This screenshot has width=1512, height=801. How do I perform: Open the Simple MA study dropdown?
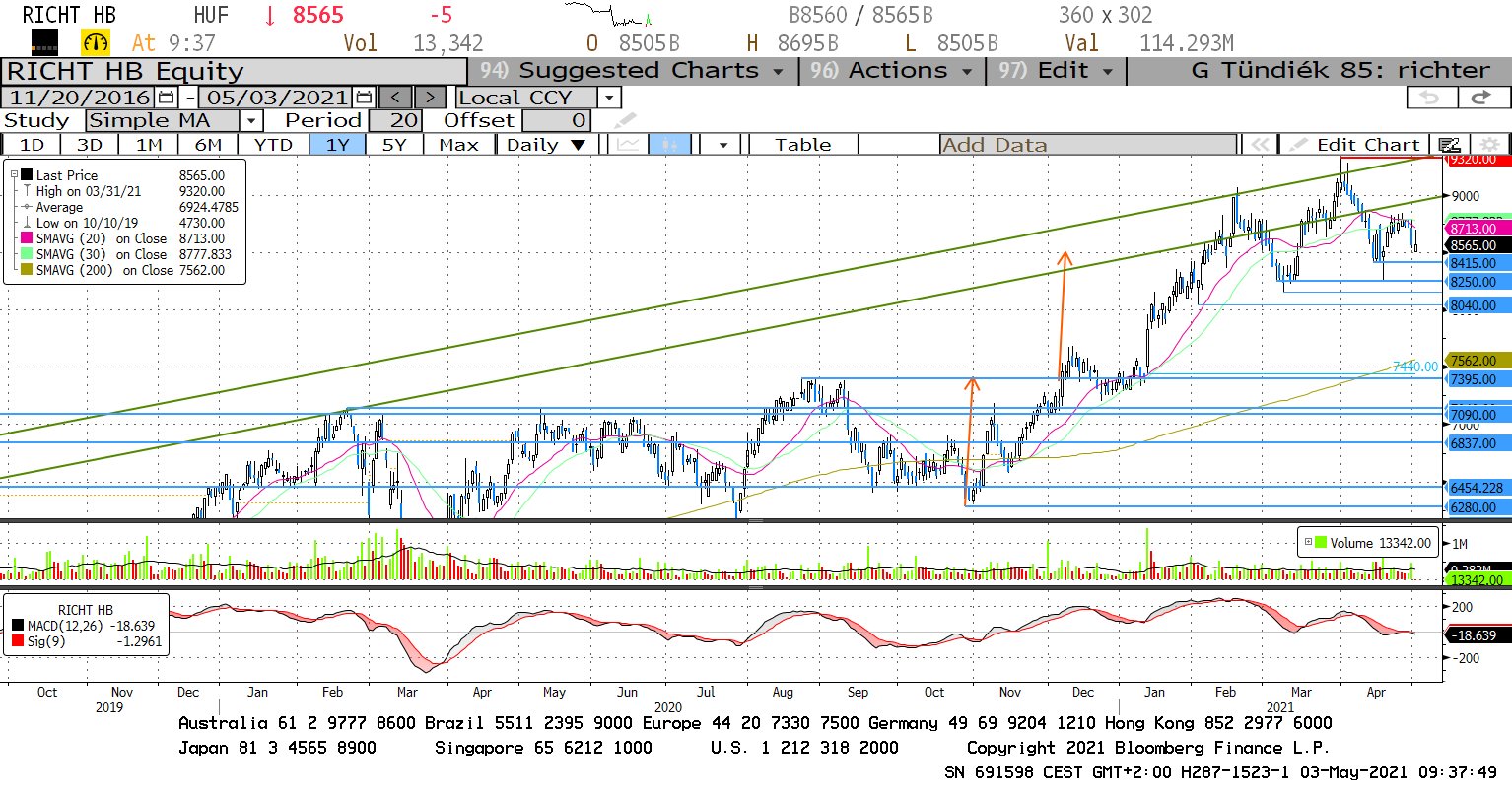(251, 121)
